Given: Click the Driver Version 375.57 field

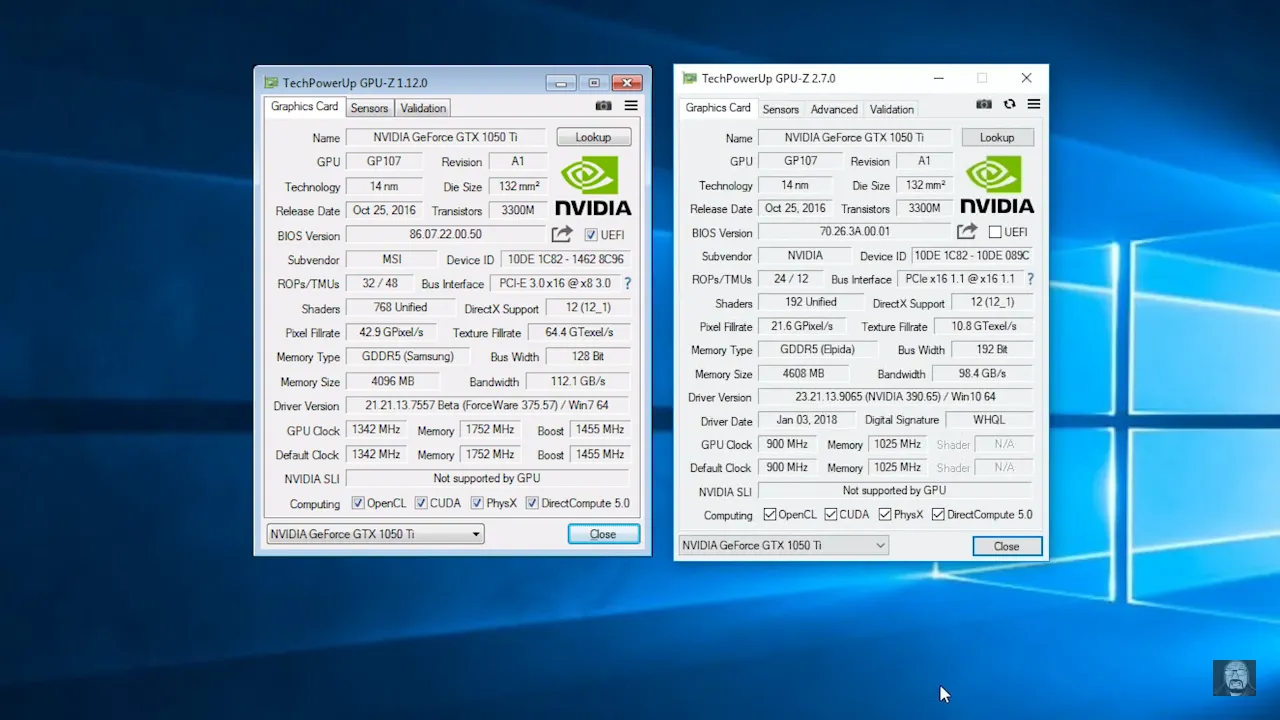Looking at the screenshot, I should (x=488, y=405).
